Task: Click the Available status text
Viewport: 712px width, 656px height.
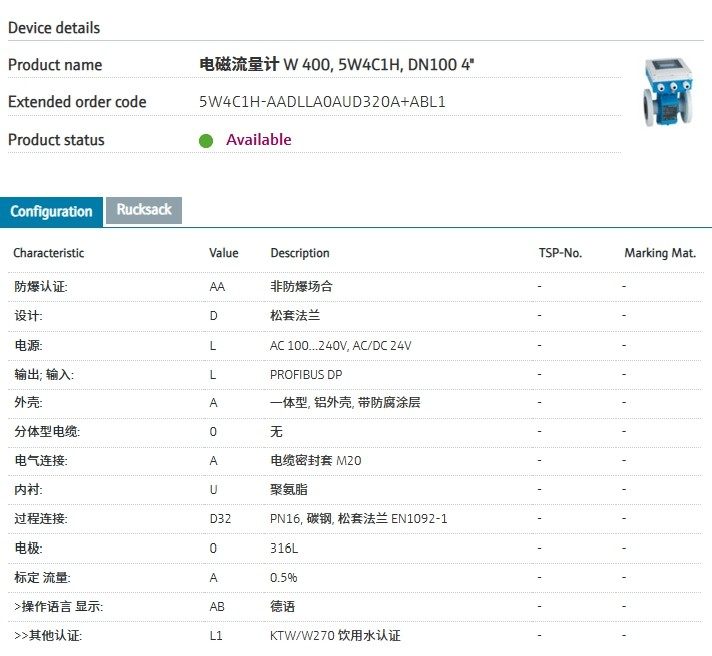Action: (258, 140)
